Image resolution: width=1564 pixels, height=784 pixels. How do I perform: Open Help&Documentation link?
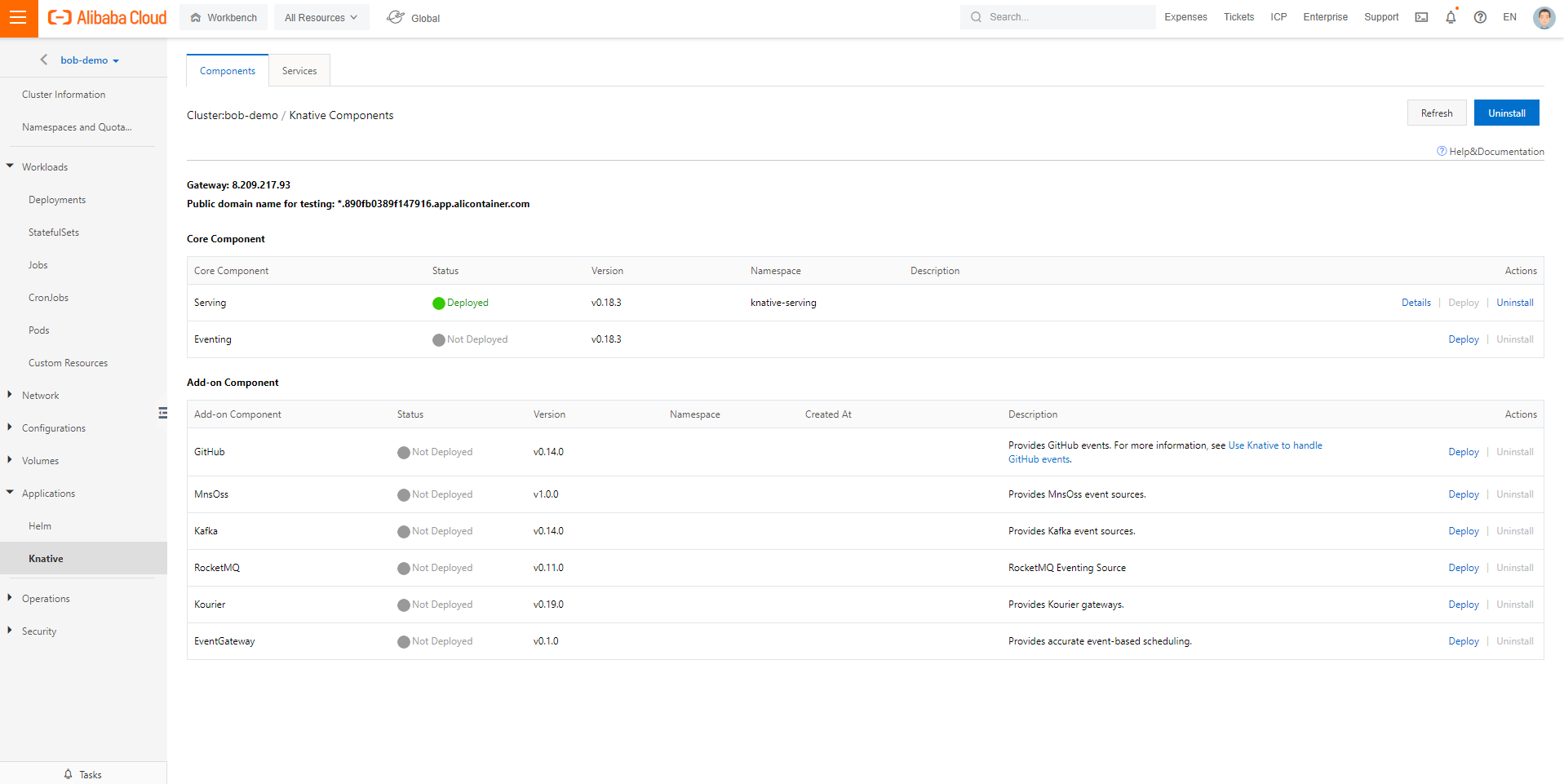[1491, 152]
